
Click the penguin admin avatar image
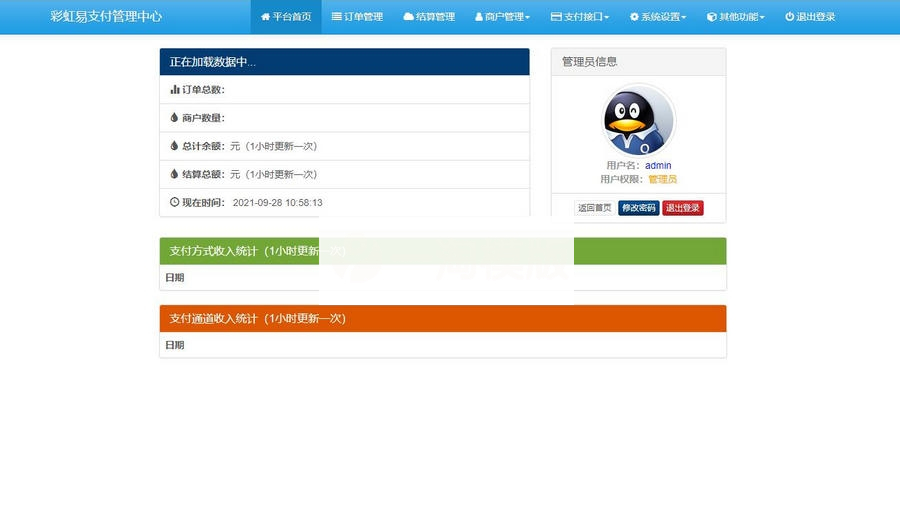638,120
